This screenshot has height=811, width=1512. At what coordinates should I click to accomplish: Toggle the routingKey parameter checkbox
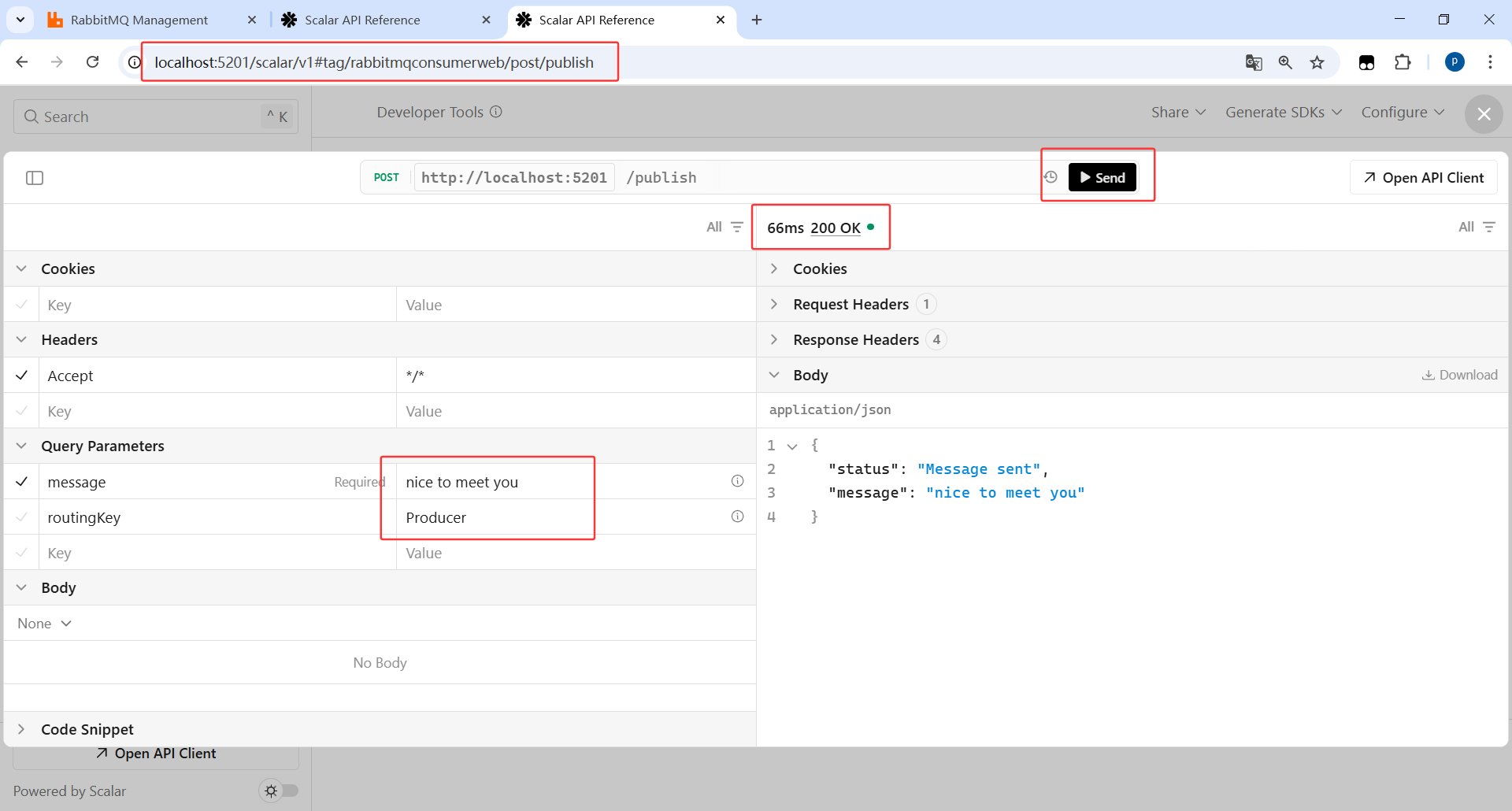pos(22,517)
